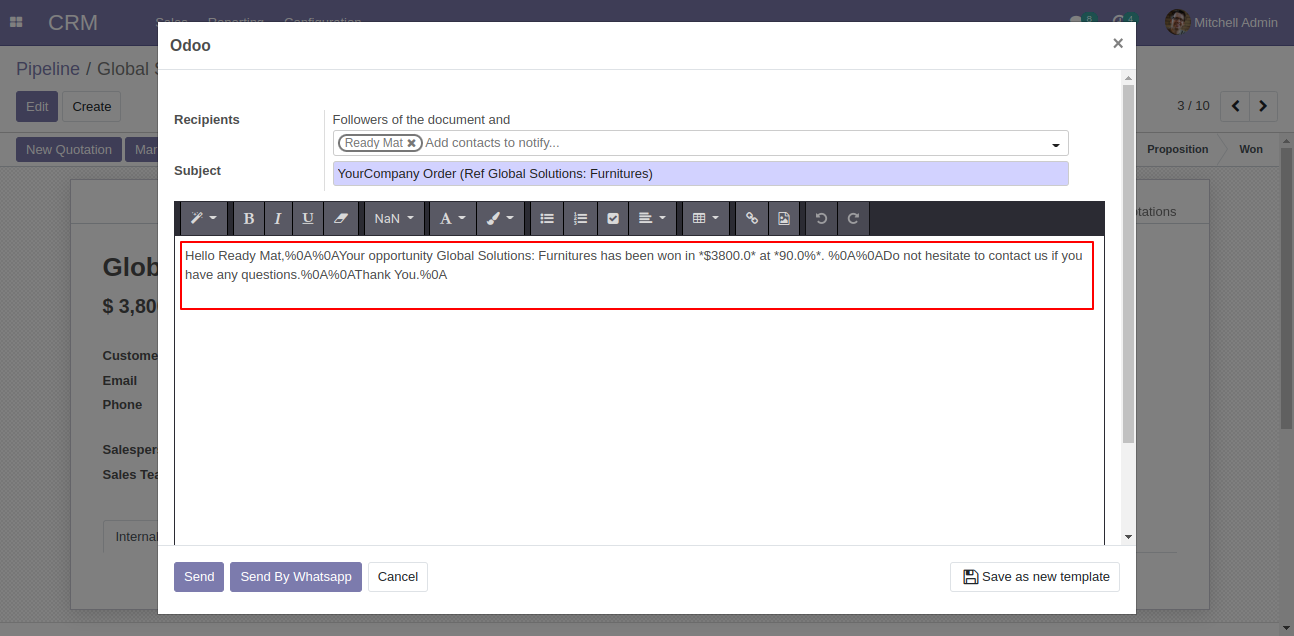Insert a checklist

point(613,218)
